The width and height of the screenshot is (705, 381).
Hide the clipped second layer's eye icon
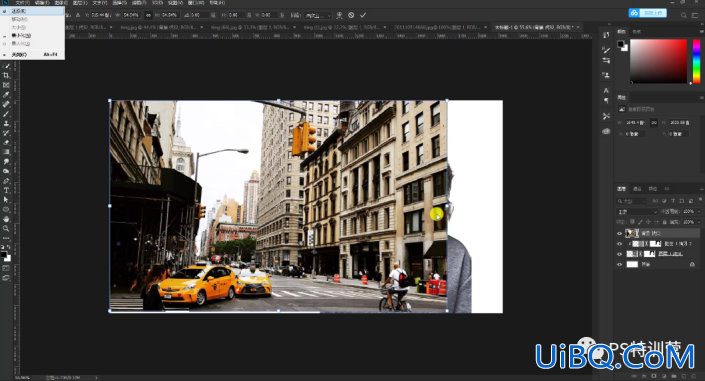click(x=620, y=244)
